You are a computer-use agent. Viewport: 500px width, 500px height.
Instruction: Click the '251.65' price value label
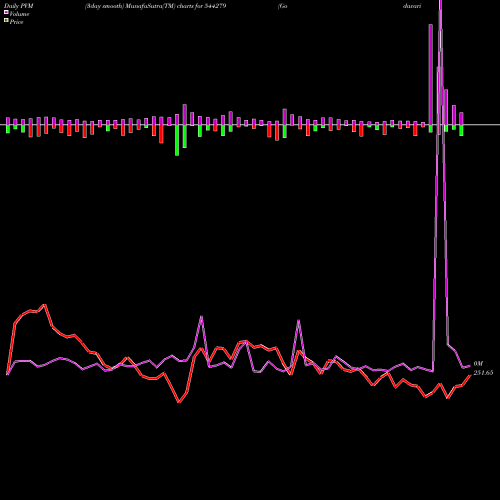click(483, 373)
